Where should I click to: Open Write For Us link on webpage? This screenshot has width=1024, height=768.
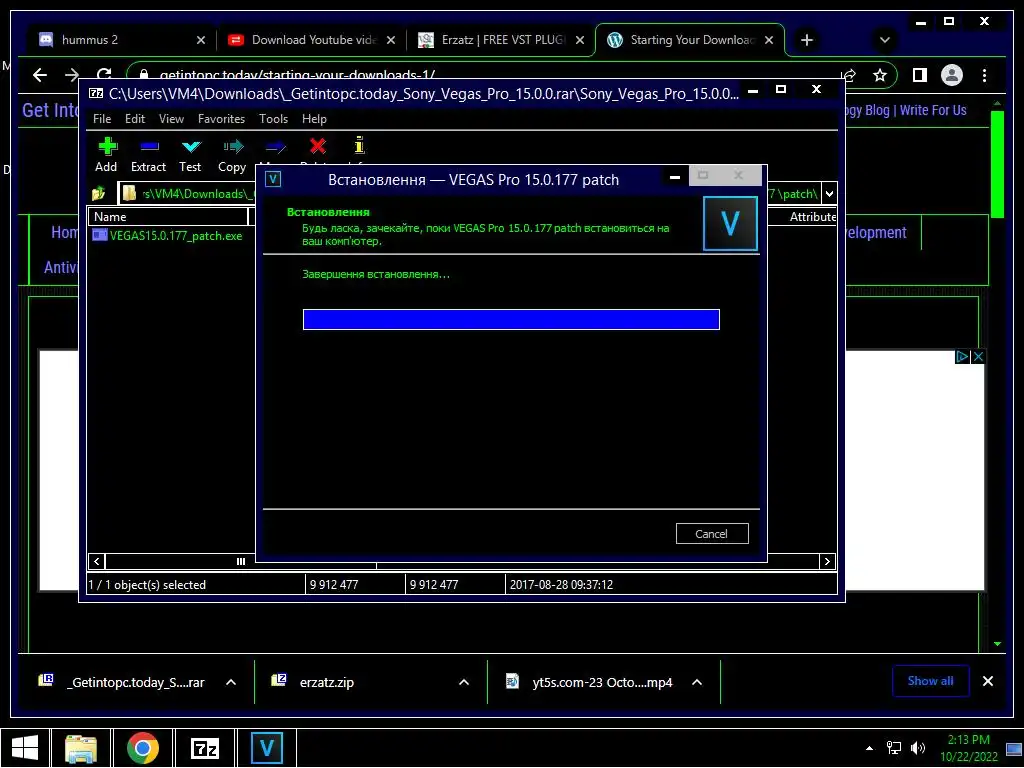point(933,110)
